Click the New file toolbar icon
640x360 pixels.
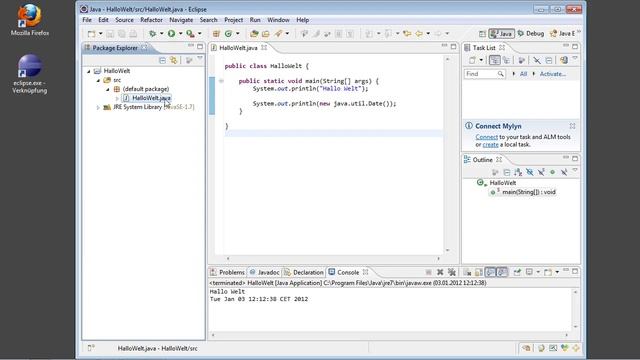pos(92,34)
